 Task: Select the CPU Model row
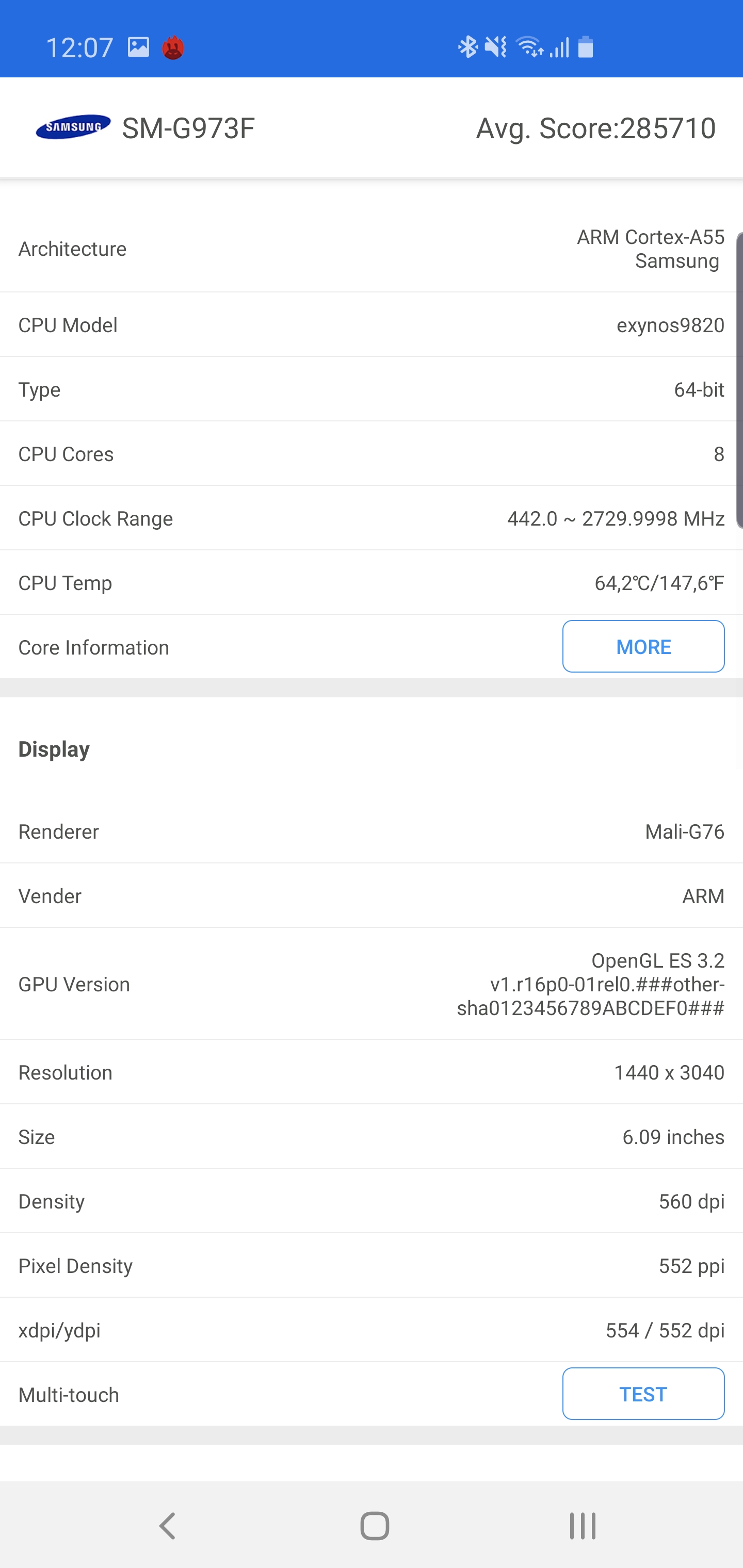pyautogui.click(x=372, y=325)
